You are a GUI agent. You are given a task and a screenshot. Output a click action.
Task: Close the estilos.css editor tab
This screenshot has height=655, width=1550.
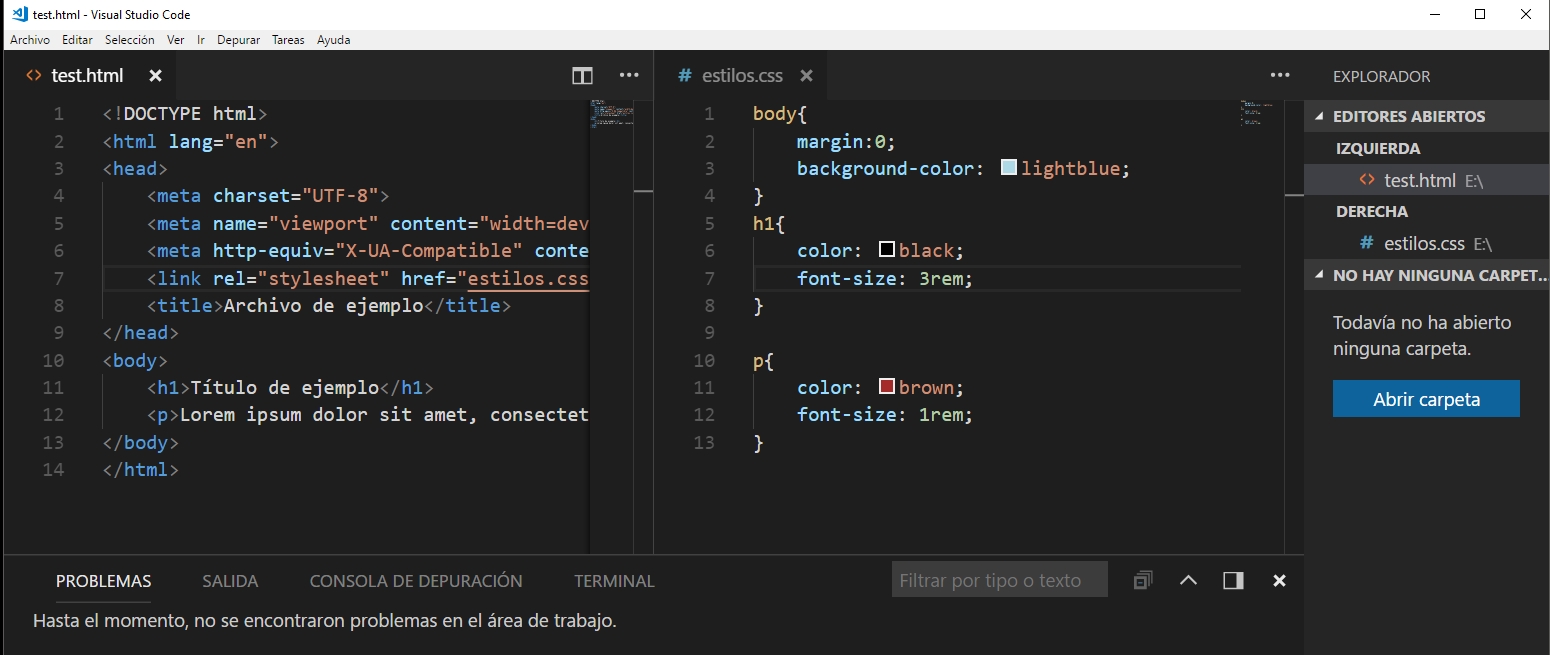(x=807, y=76)
